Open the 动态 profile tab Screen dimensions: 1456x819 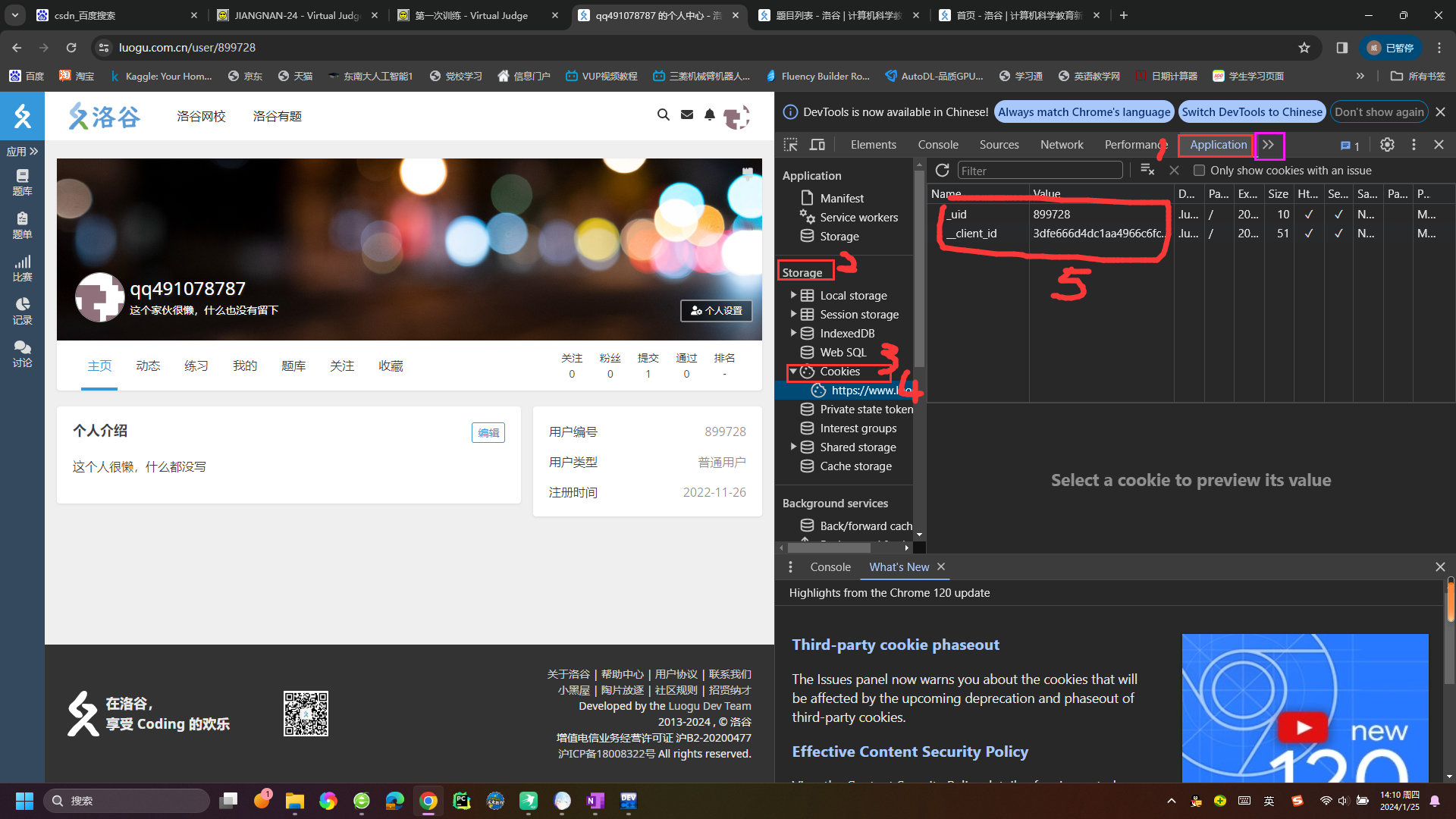[x=148, y=366]
